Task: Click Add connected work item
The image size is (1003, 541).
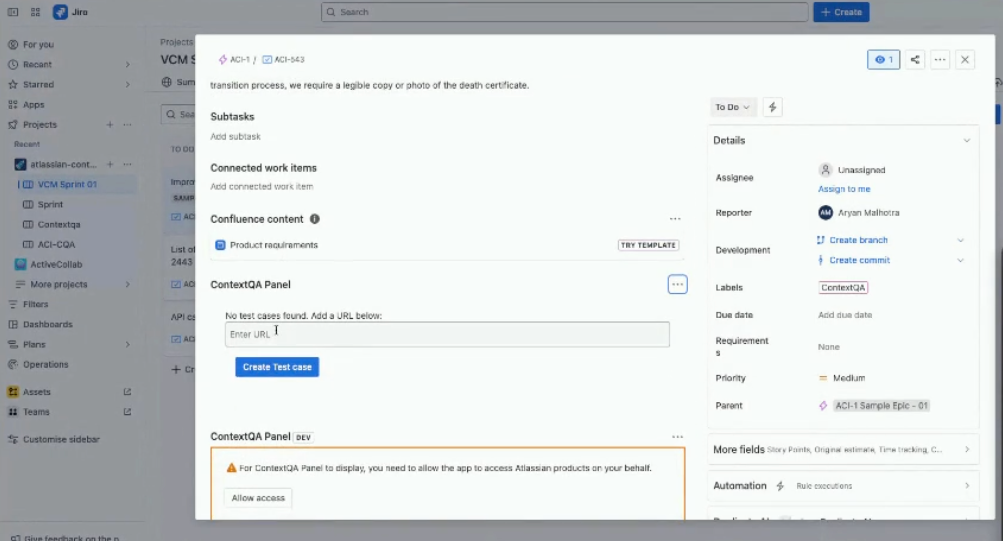Action: (x=262, y=187)
